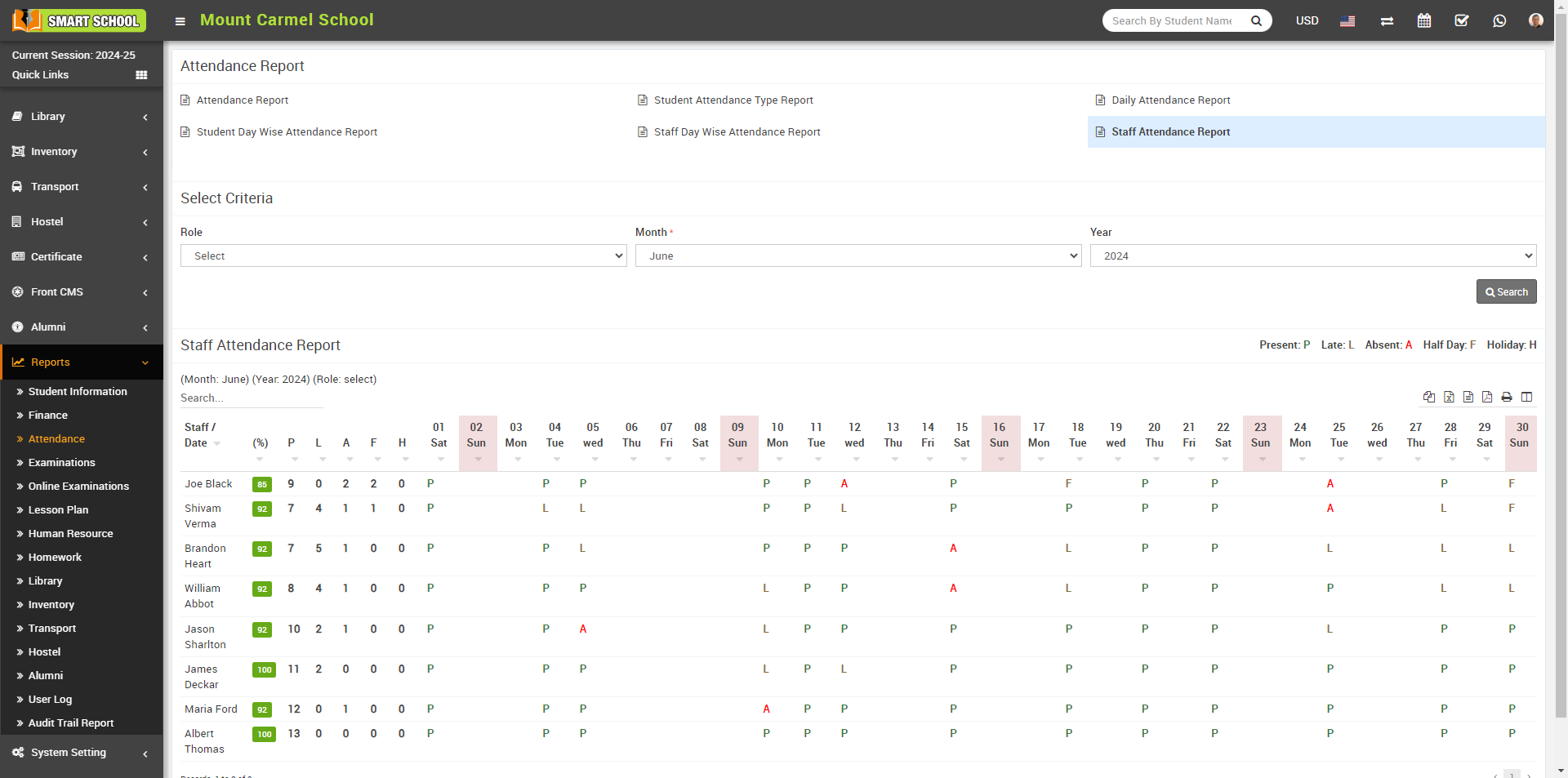Open the Role dropdown
Screen dimensions: 1568x778
(403, 256)
